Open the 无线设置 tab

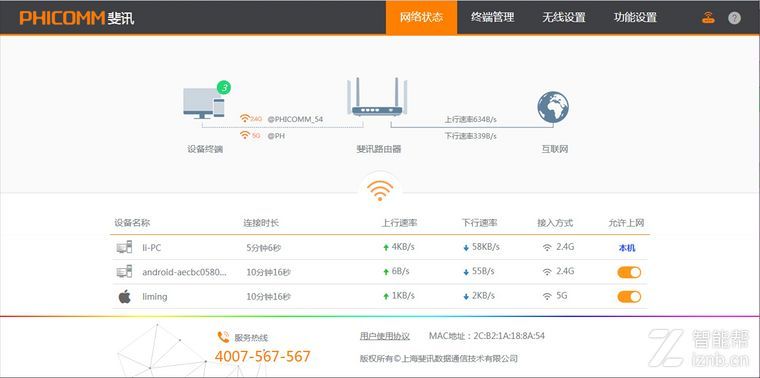(x=564, y=17)
